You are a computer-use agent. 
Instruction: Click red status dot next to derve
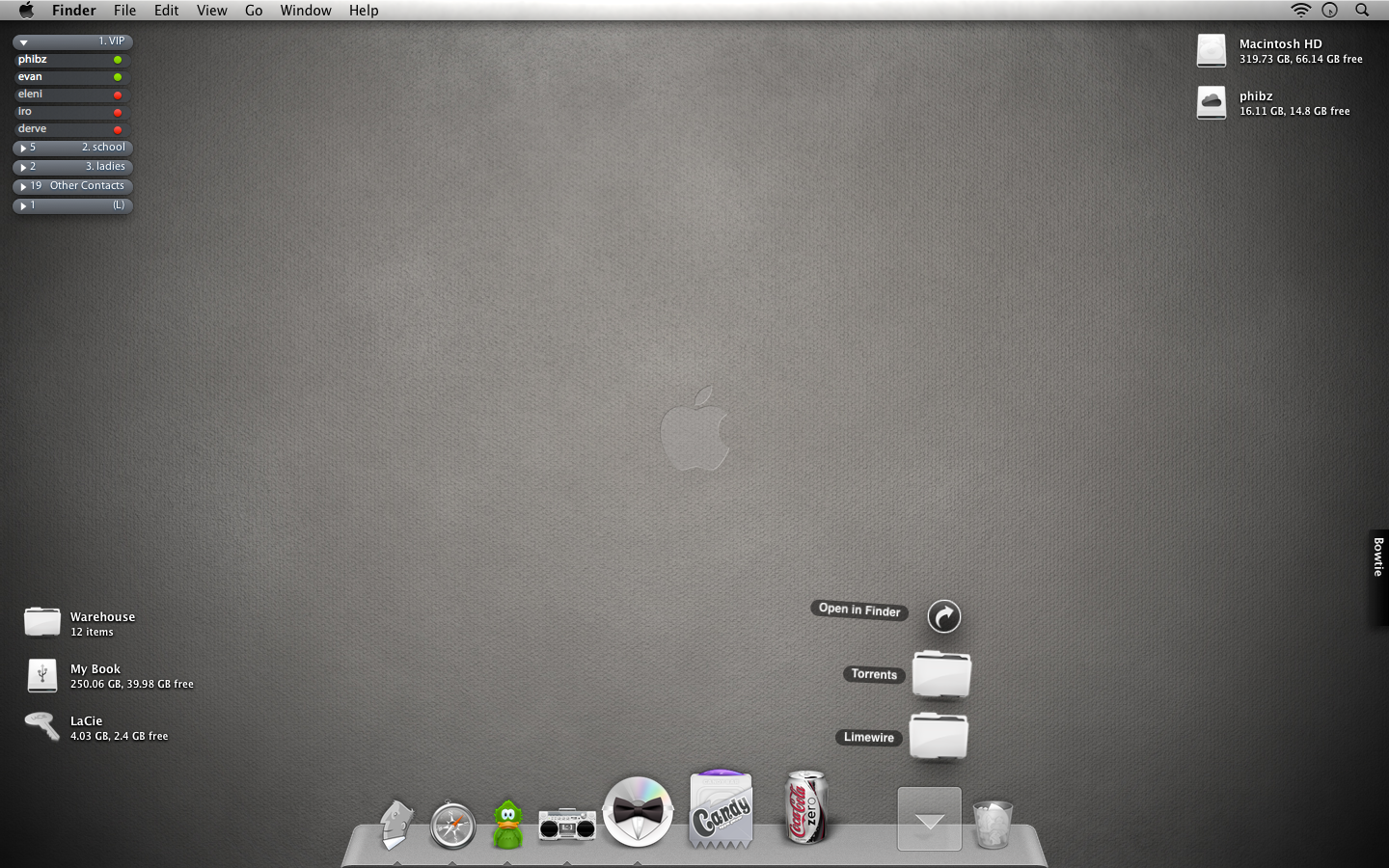[x=118, y=130]
